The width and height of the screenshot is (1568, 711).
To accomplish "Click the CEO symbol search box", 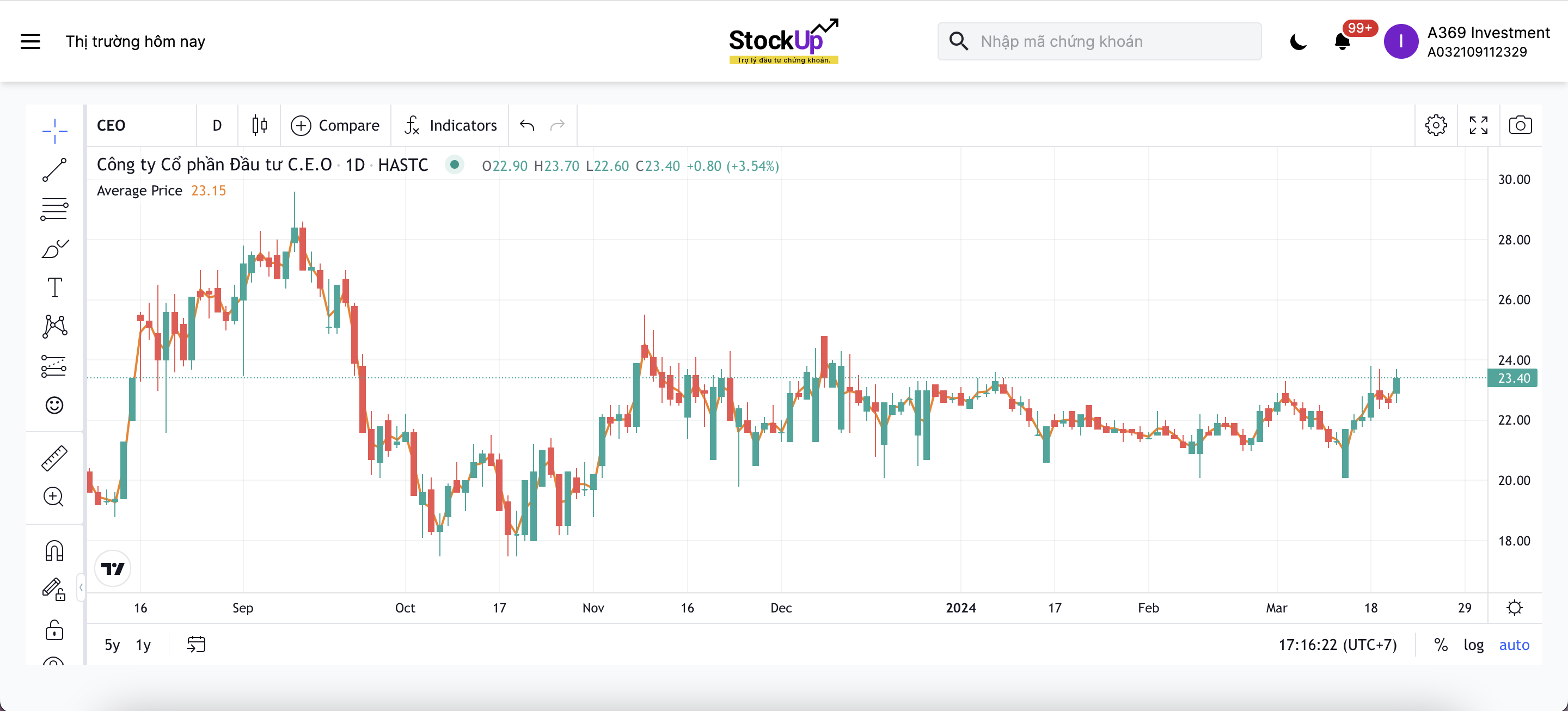I will click(x=141, y=125).
